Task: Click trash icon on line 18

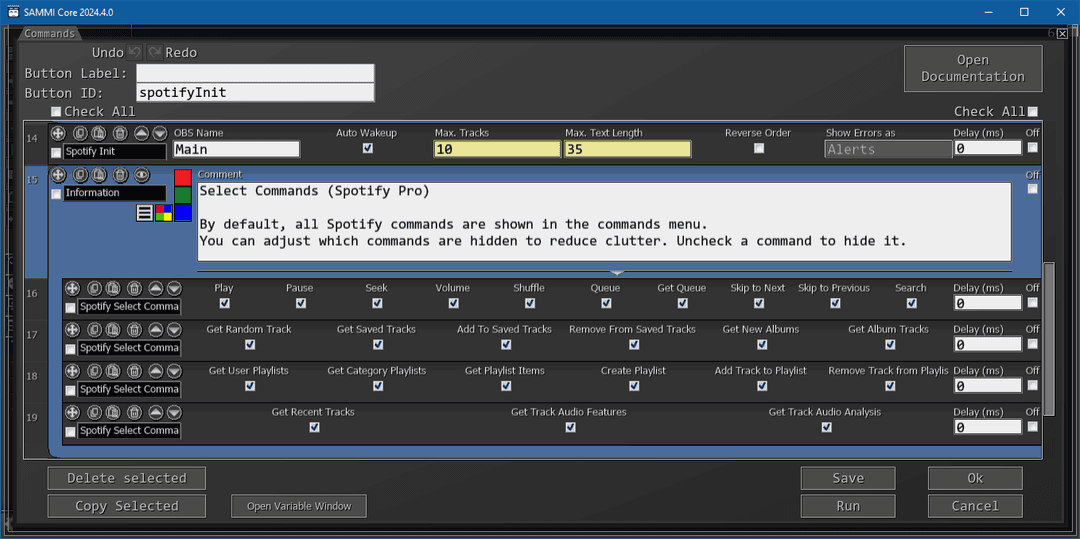Action: [134, 371]
